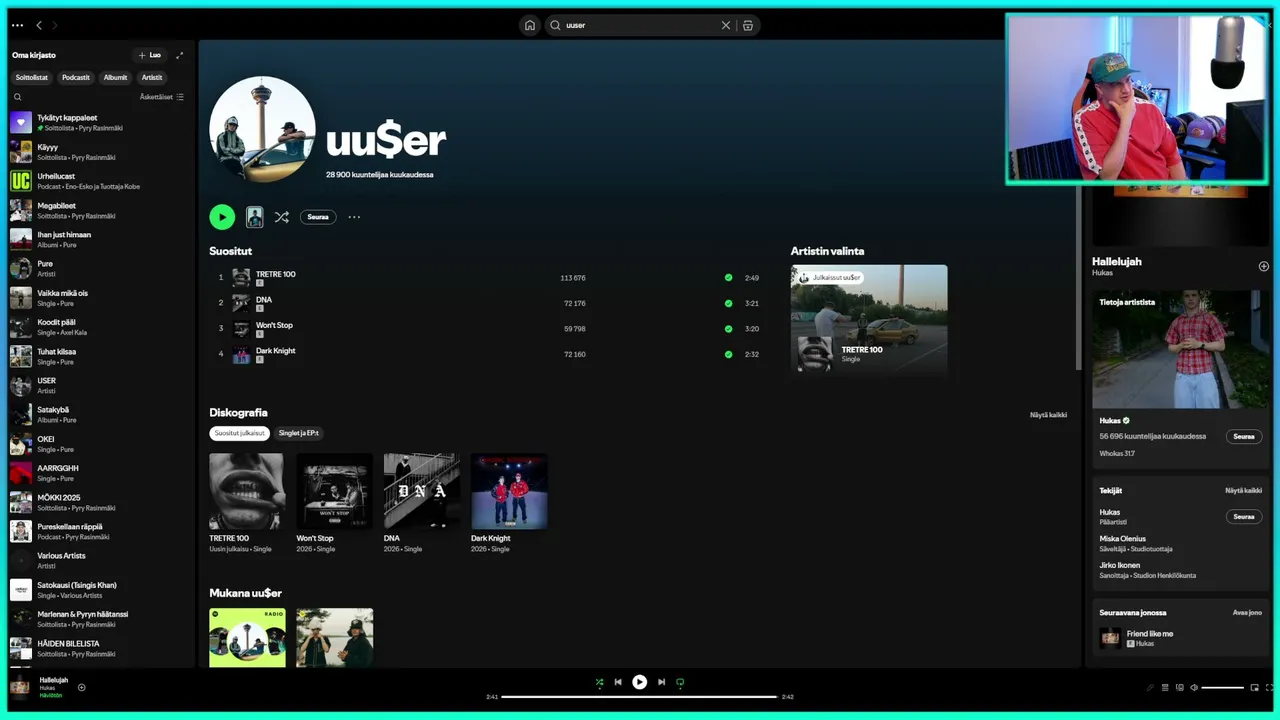Click Näytä kaikki in Diskografia
This screenshot has width=1280, height=720.
tap(1048, 415)
